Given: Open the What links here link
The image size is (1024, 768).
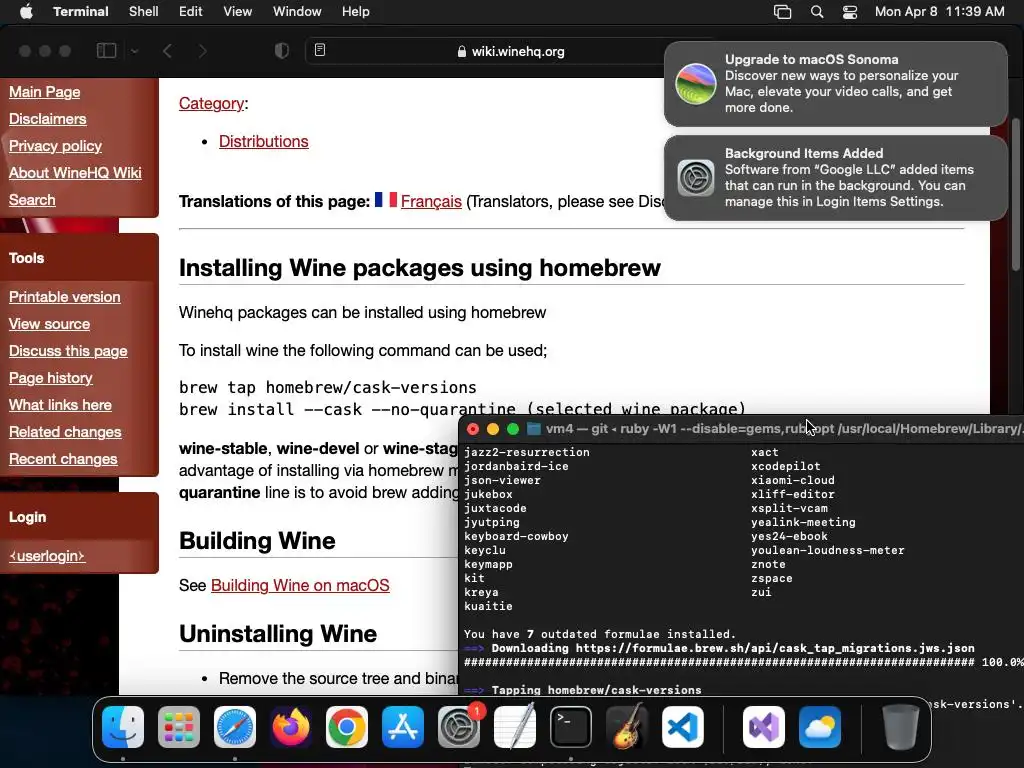Looking at the screenshot, I should 60,405.
